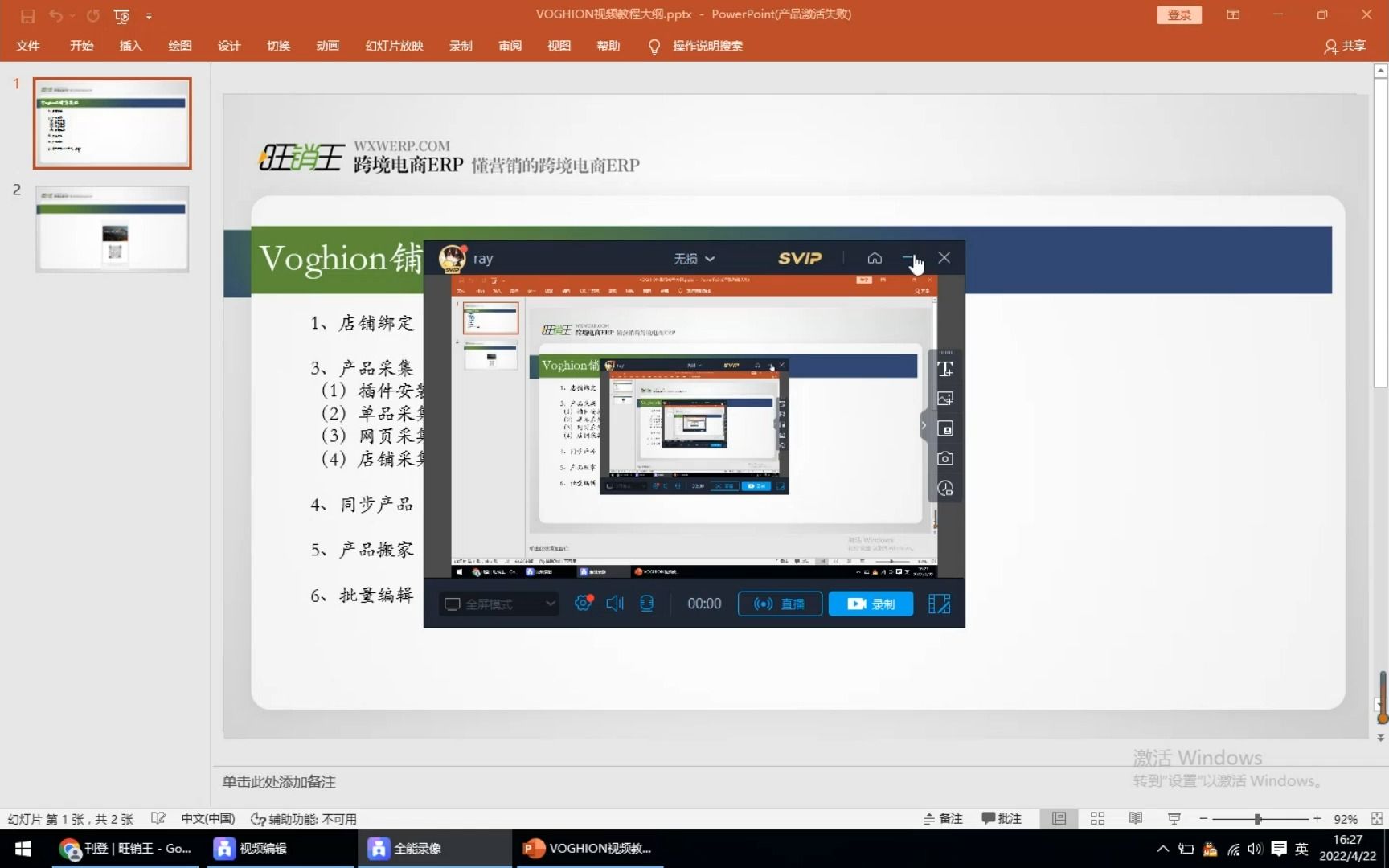This screenshot has height=868, width=1389.
Task: Click 单击此处添加备注 notes area
Action: pyautogui.click(x=279, y=781)
